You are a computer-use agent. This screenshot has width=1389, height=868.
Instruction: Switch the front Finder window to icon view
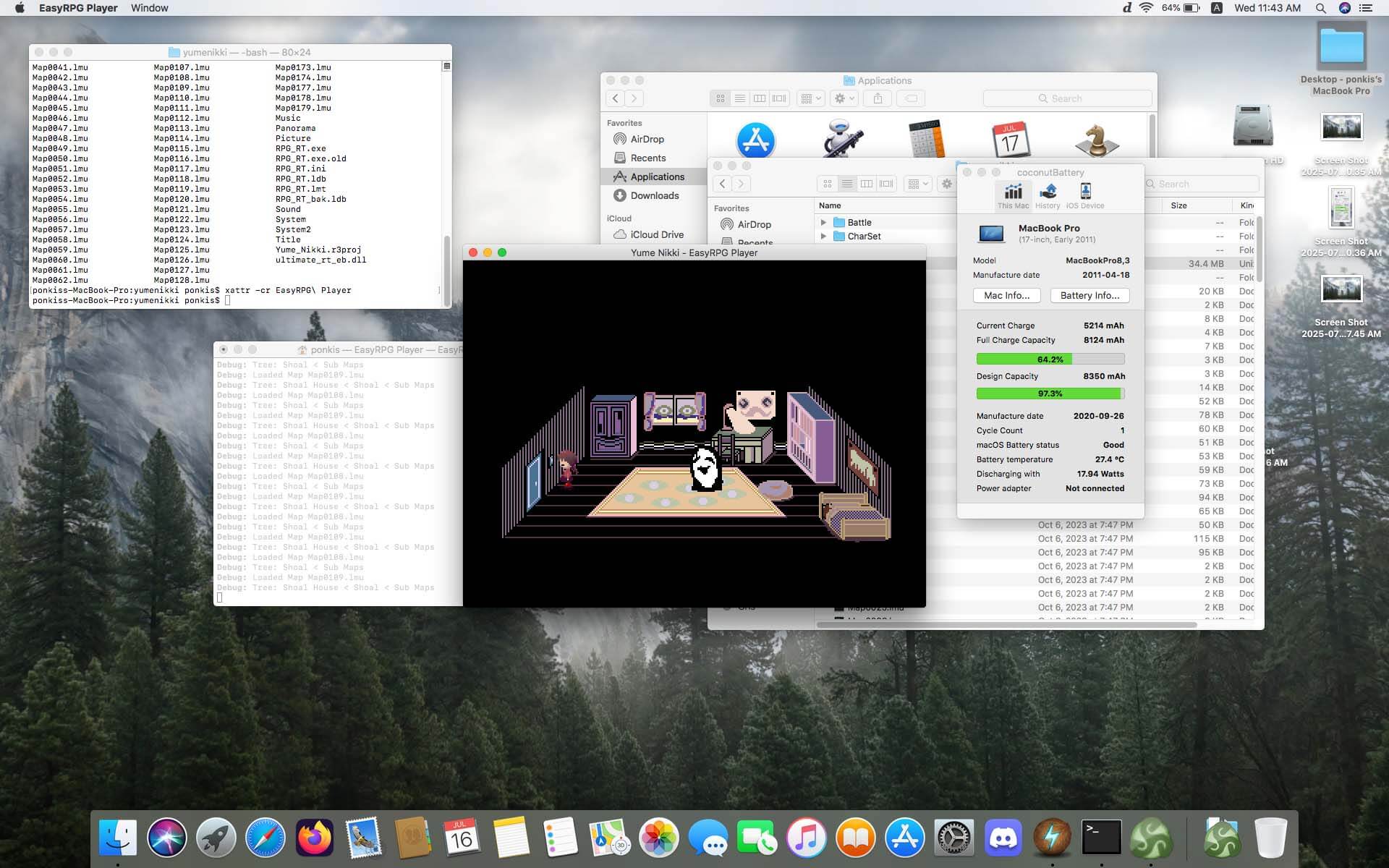[828, 184]
